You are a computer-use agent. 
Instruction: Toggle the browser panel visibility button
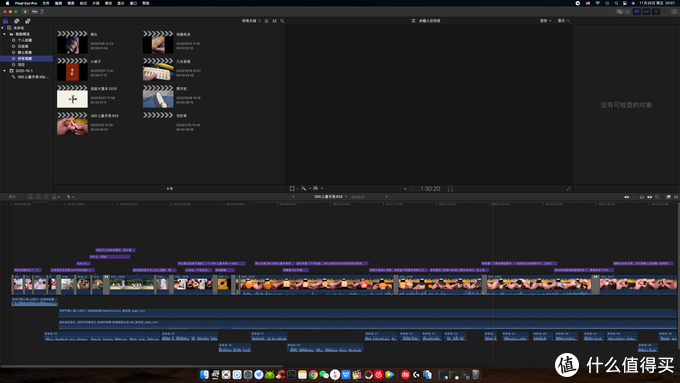(637, 12)
